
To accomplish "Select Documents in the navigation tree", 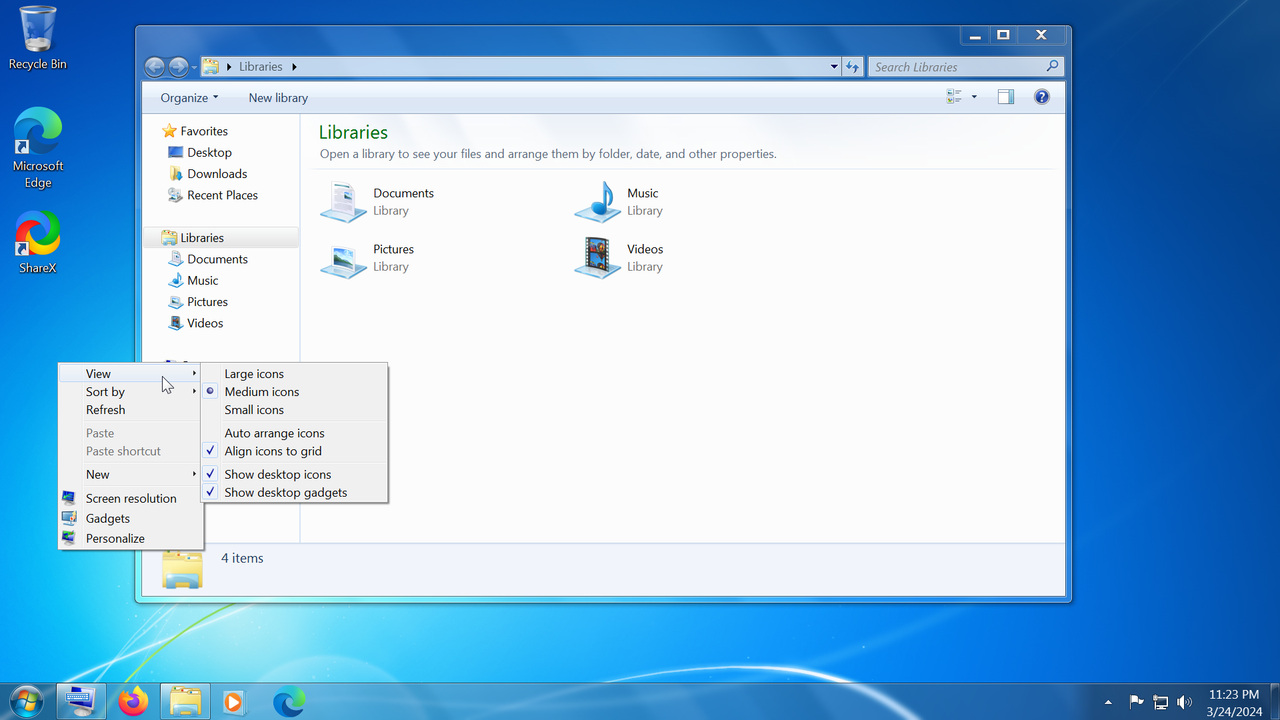I will coord(217,259).
